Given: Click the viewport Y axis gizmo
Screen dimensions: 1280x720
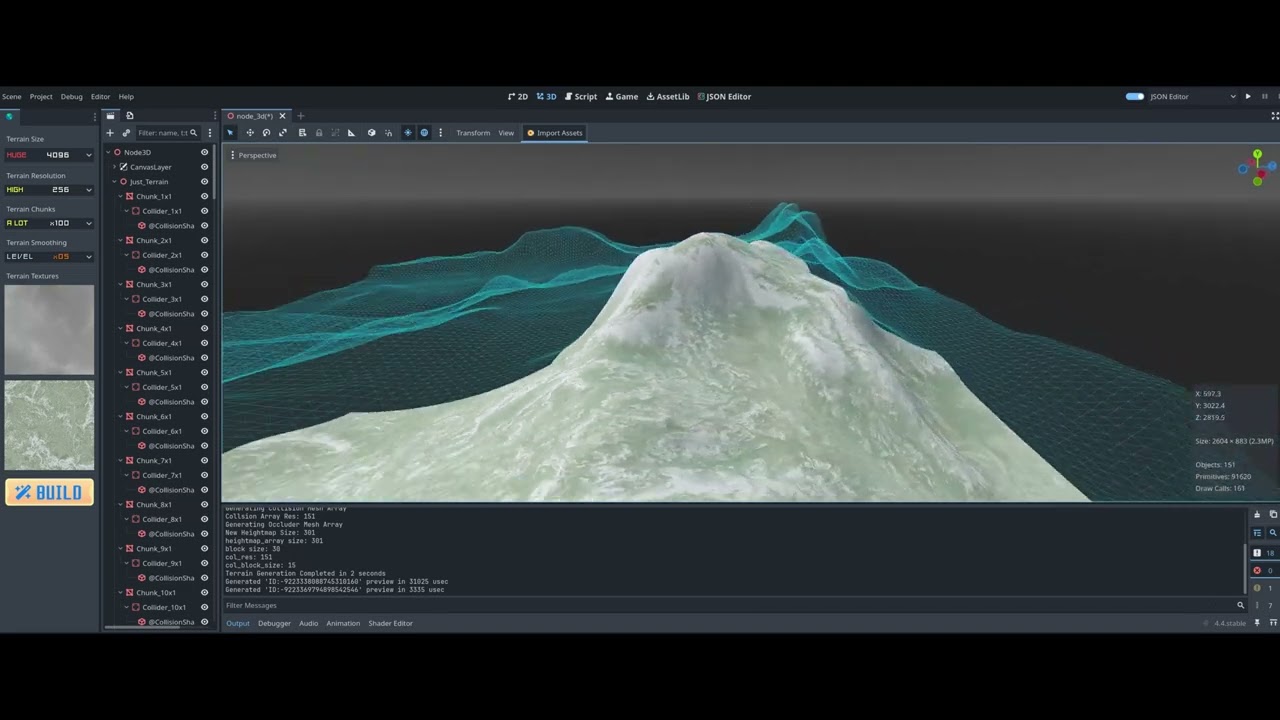Looking at the screenshot, I should tap(1257, 155).
